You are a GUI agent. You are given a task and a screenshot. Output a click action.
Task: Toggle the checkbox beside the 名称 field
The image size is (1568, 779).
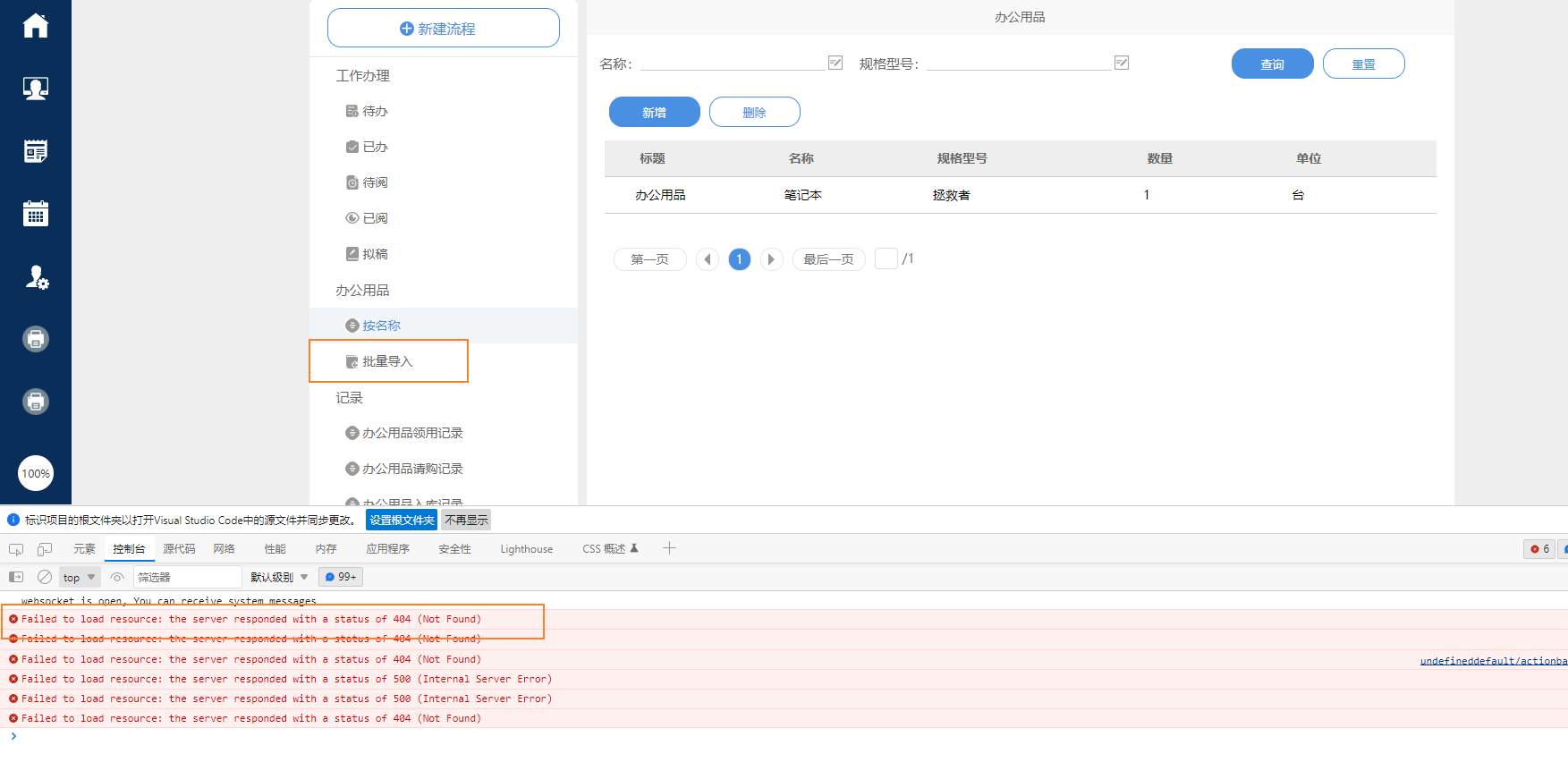[x=835, y=63]
